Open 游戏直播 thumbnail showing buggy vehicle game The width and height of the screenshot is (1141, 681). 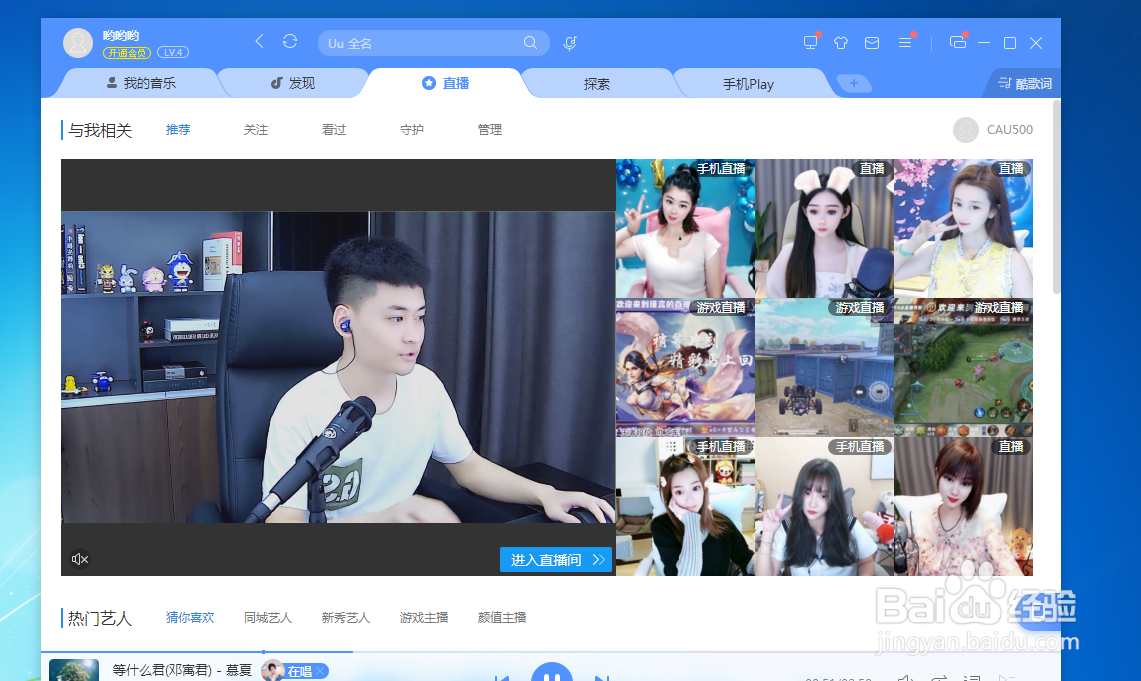[x=824, y=367]
